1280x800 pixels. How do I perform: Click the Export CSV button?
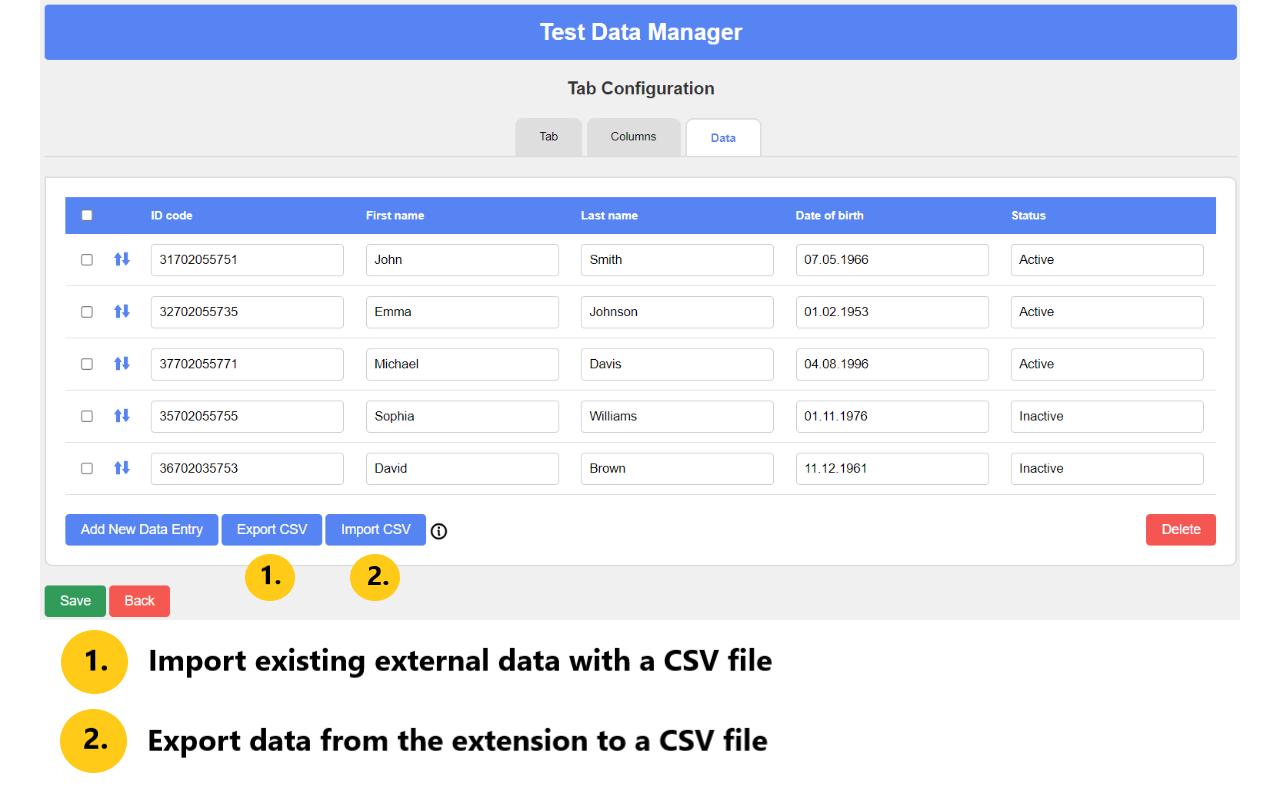point(271,529)
